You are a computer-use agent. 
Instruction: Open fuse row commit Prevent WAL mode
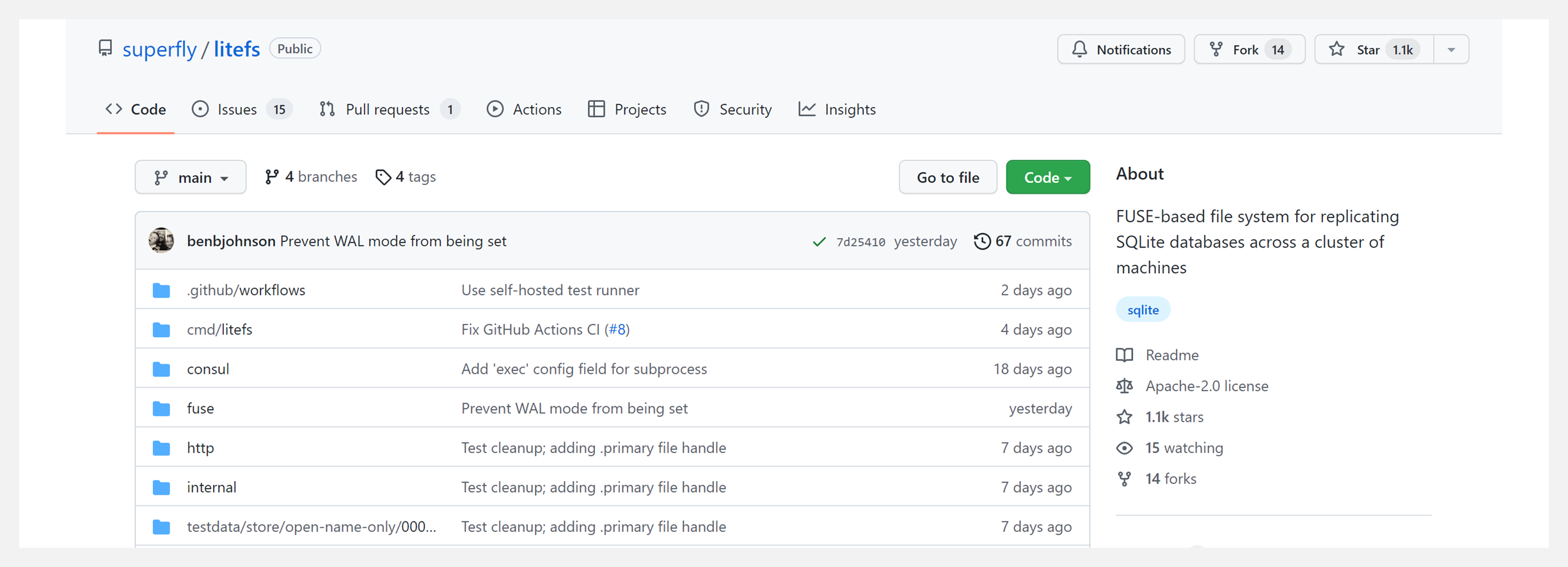(574, 408)
